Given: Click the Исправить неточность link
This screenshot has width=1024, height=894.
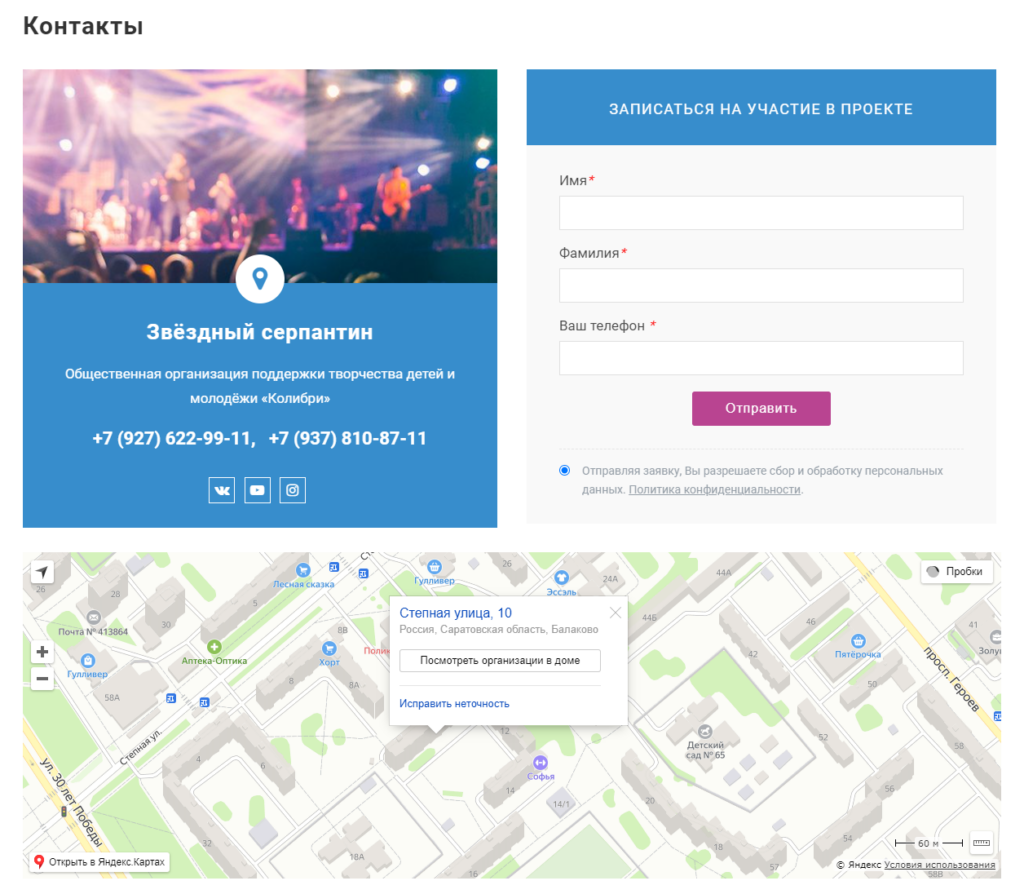Looking at the screenshot, I should (454, 704).
